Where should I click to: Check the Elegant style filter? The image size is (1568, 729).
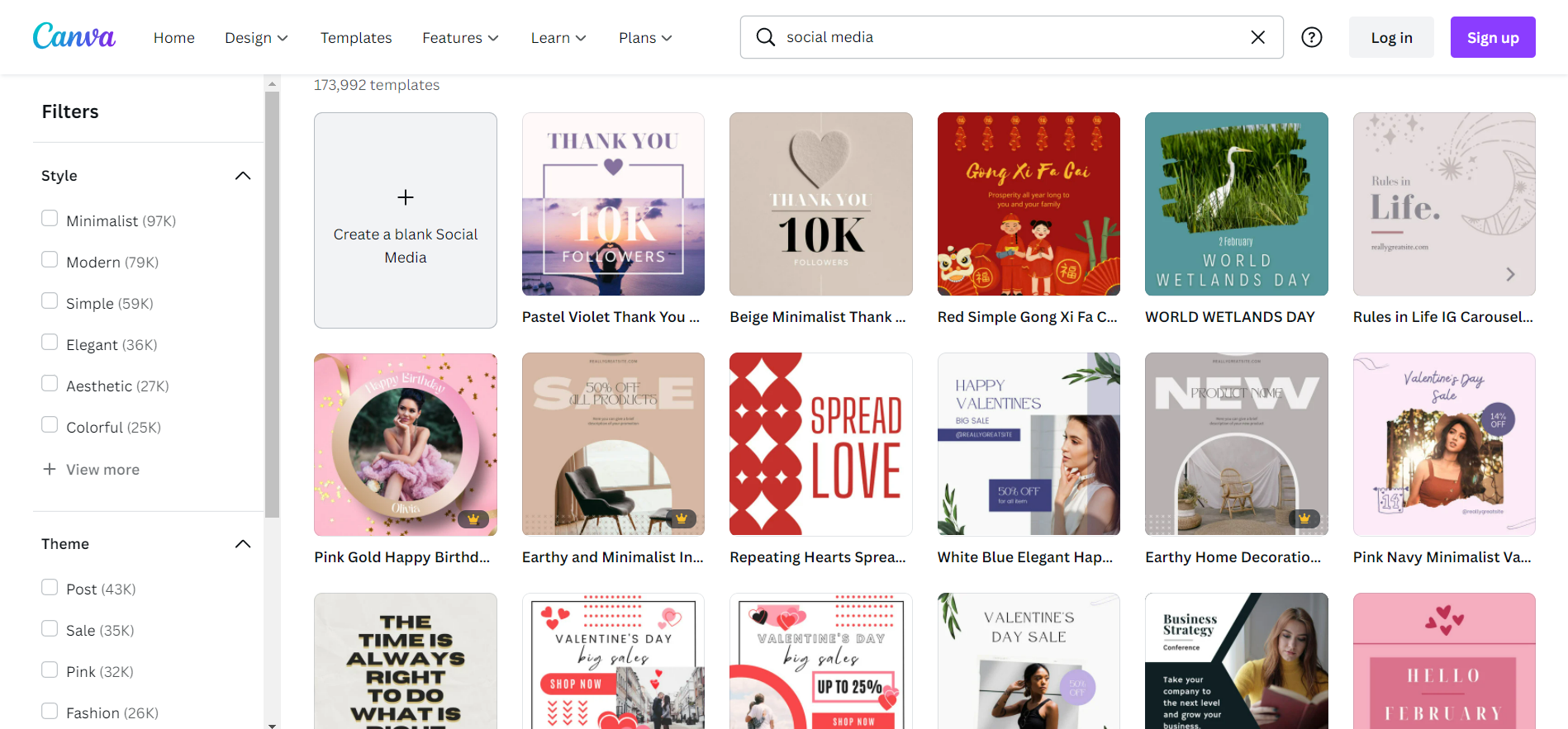click(x=50, y=343)
